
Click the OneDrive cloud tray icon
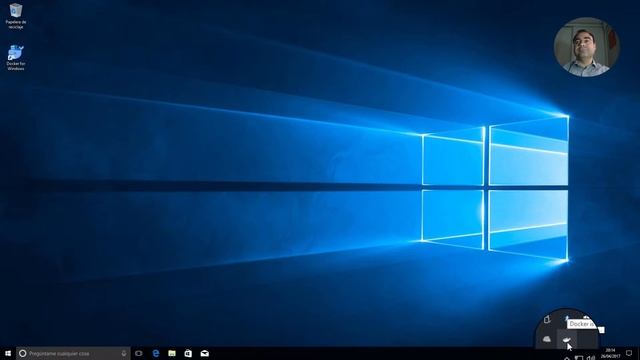tap(547, 339)
